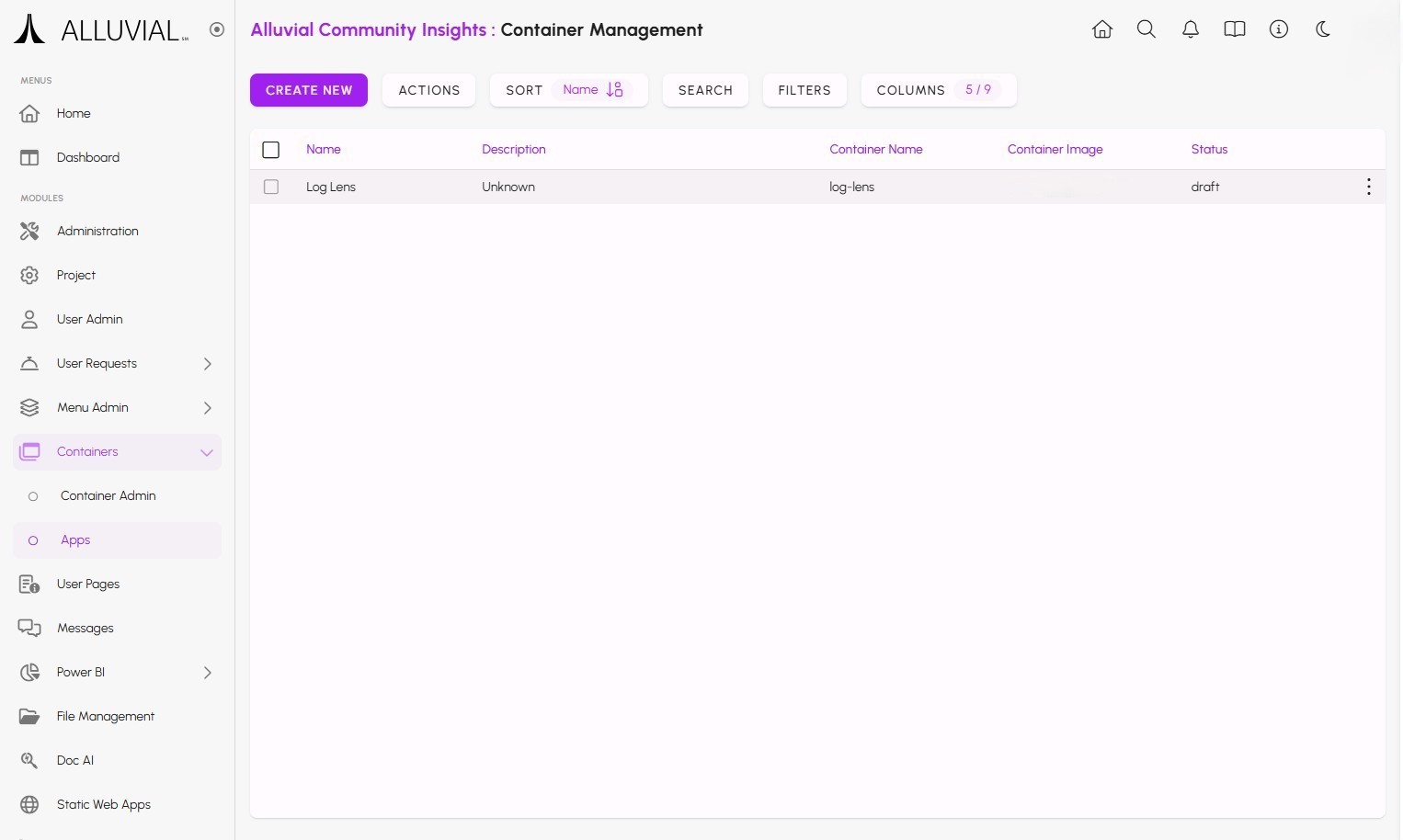Click the log-lens container name cell
Viewport: 1403px width, 840px height.
point(852,187)
